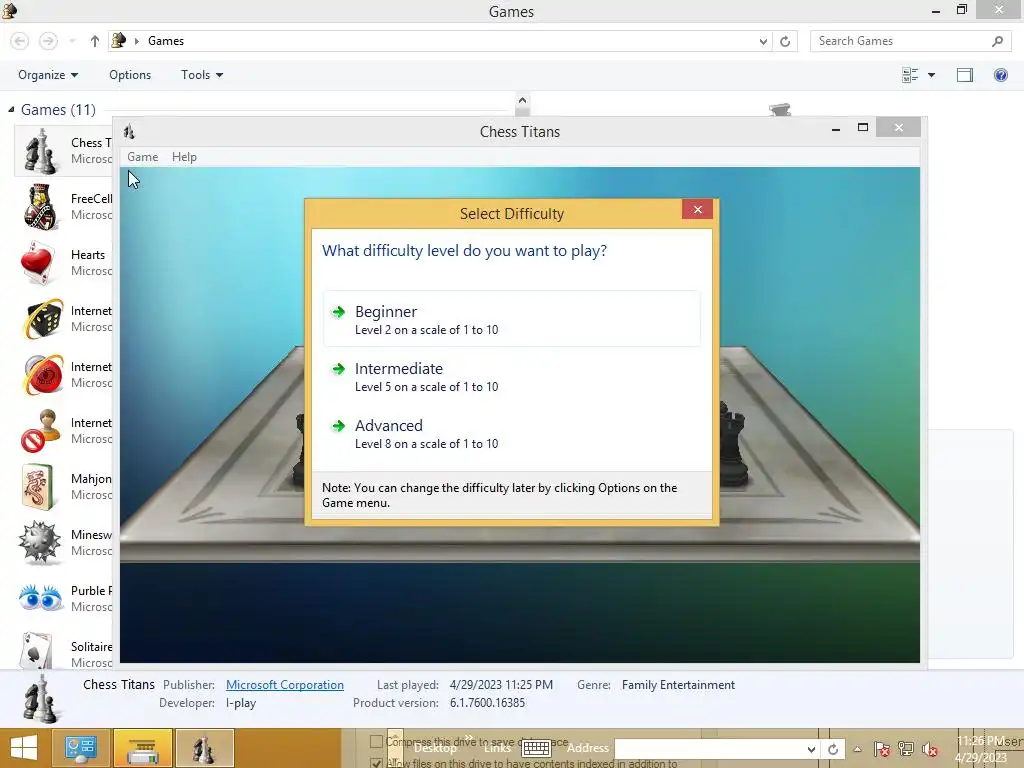Select the FreeCell game icon
The height and width of the screenshot is (768, 1024).
pos(40,207)
